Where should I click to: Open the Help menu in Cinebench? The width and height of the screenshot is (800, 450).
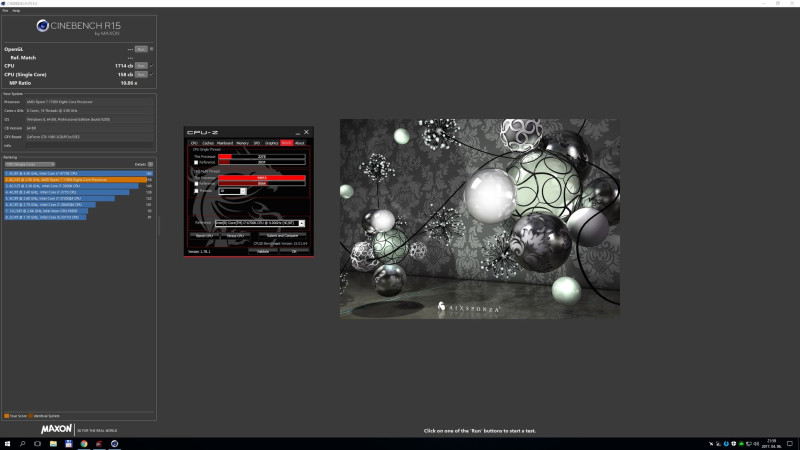coord(16,10)
